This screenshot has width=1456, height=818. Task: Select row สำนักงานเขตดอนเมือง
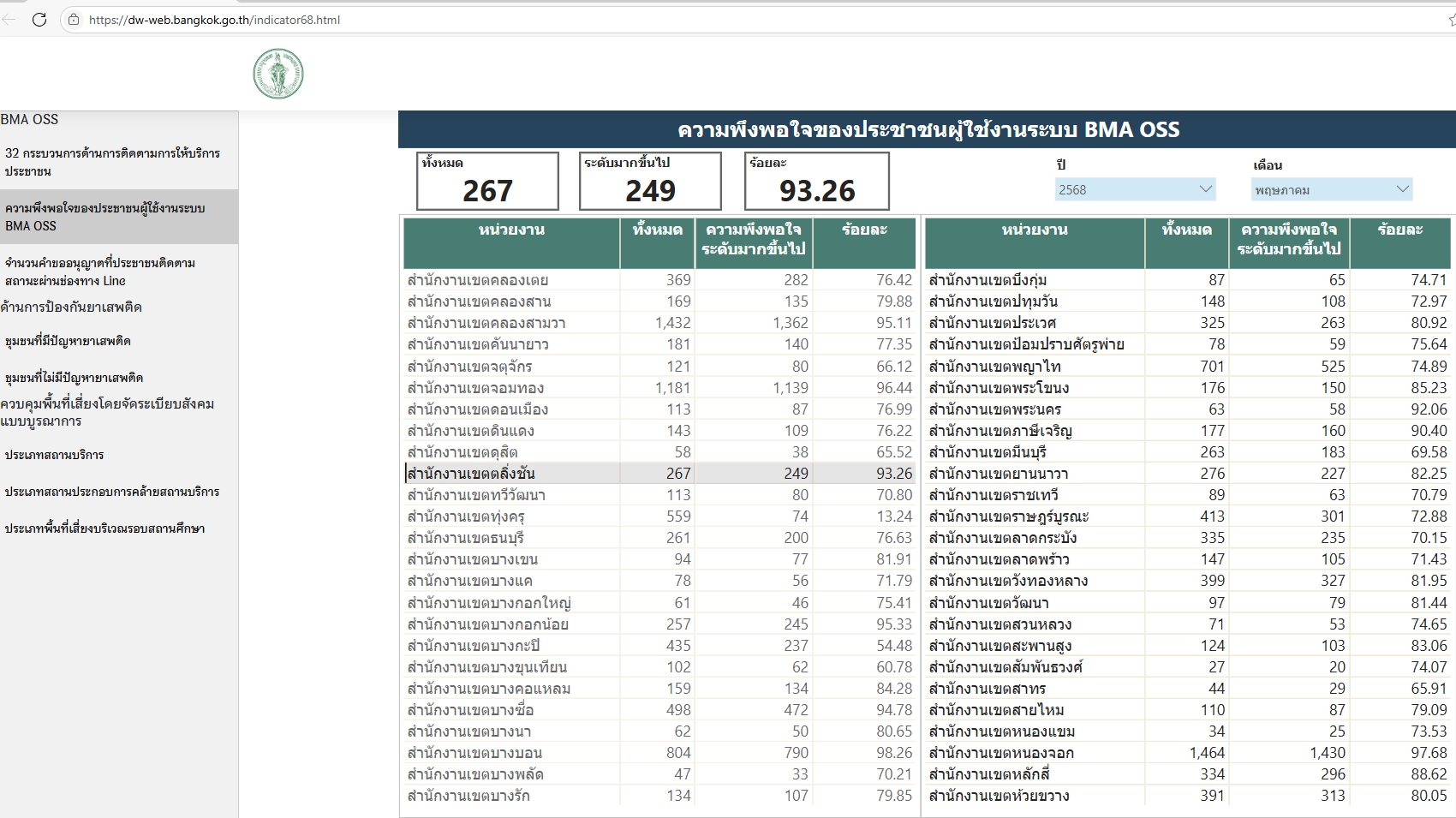point(659,409)
